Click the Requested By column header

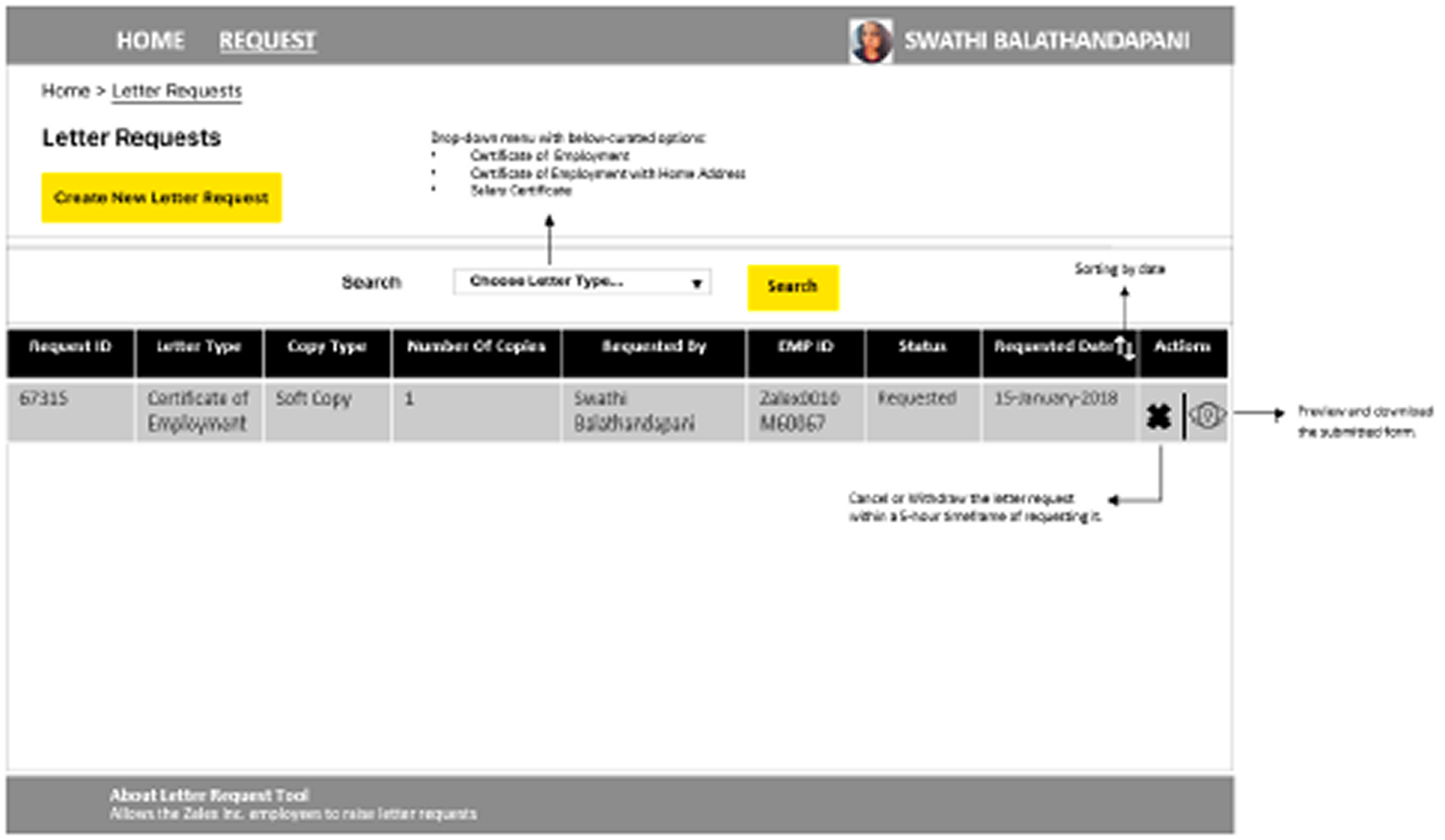click(x=654, y=353)
